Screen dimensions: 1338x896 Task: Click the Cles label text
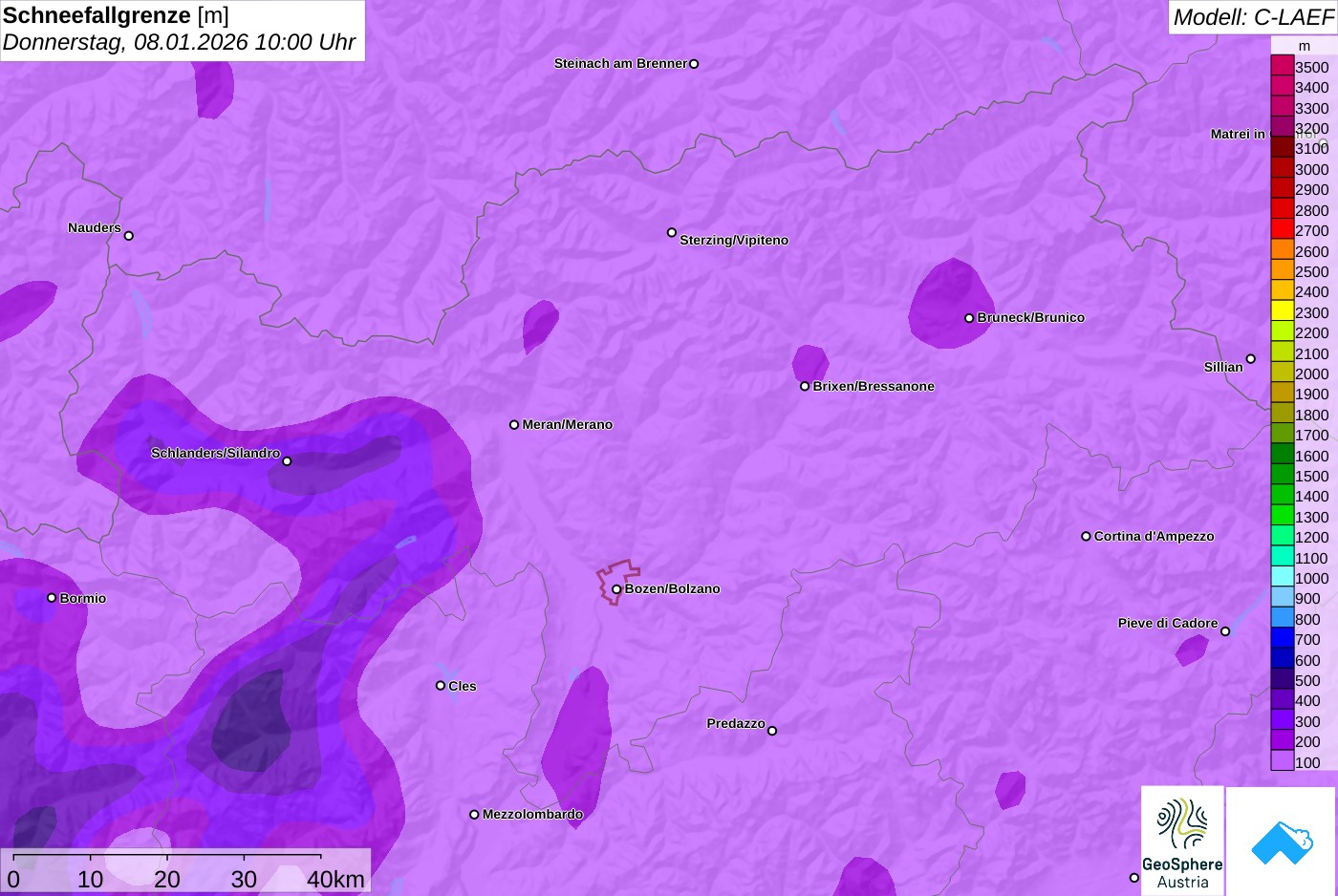(x=463, y=687)
